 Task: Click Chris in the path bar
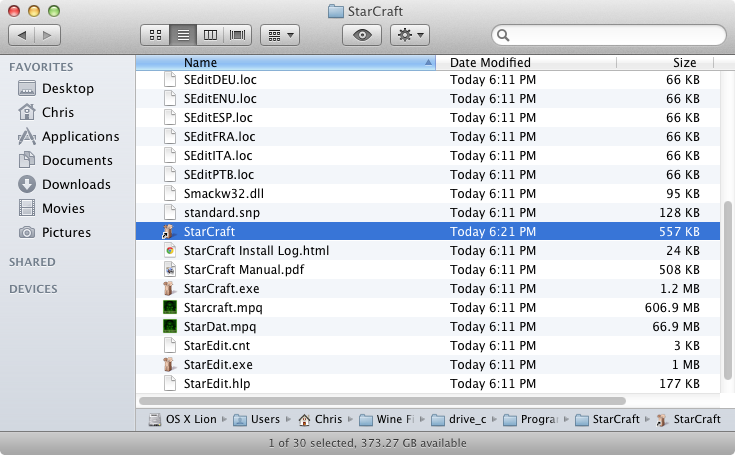320,419
